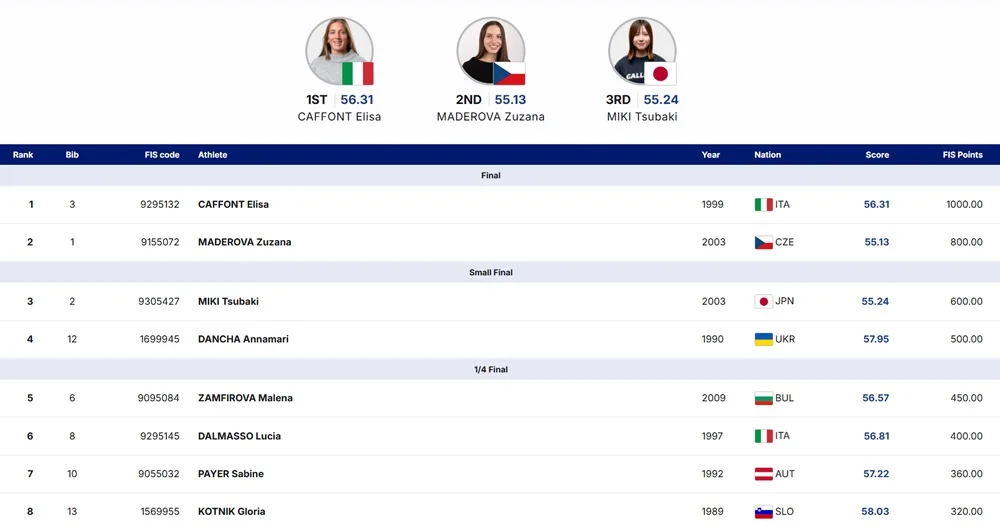Open DANCHA Annamari athlete profile
Viewport: 1000px width, 527px height.
point(243,339)
